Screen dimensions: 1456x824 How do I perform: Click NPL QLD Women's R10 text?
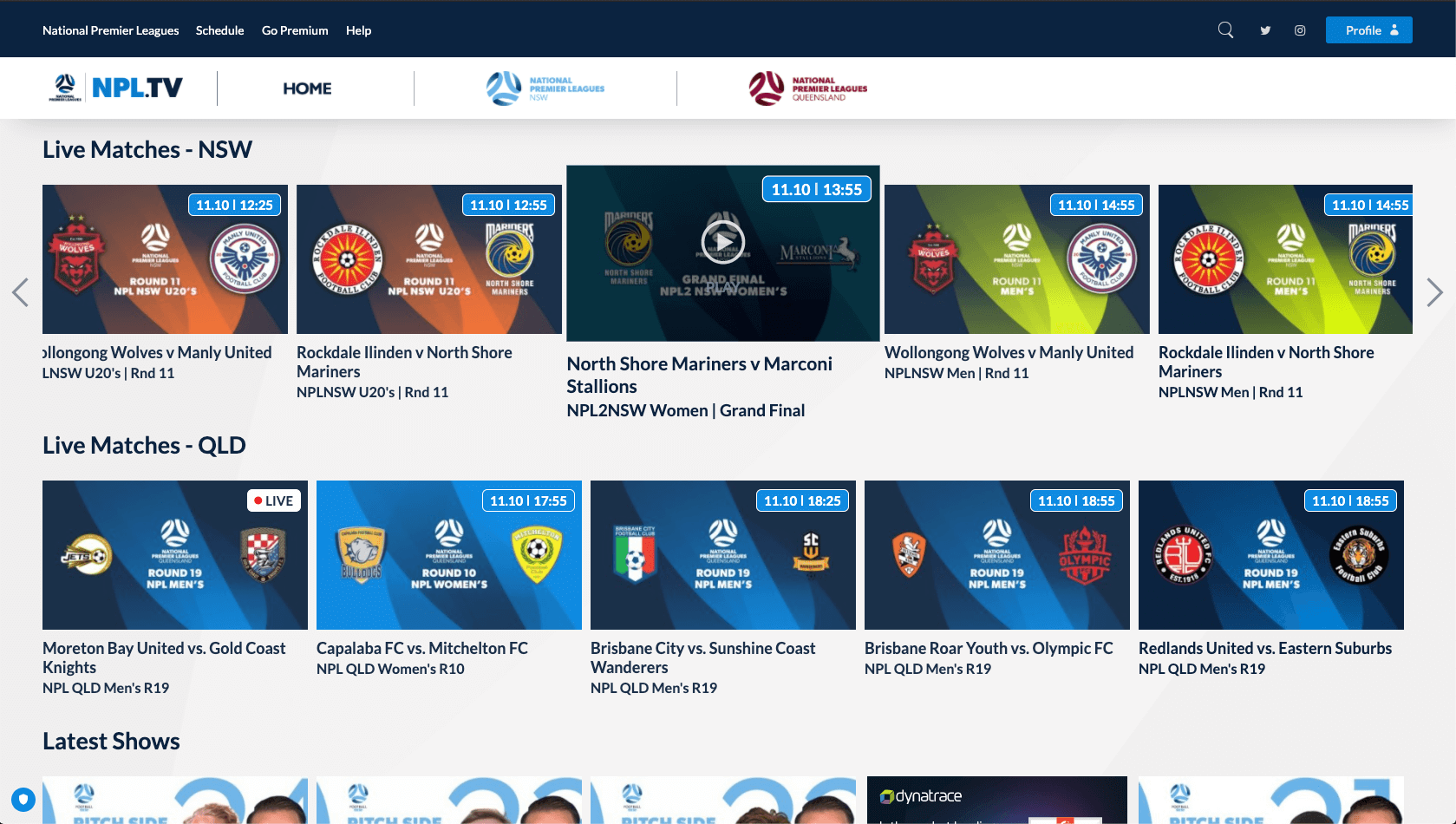point(390,670)
